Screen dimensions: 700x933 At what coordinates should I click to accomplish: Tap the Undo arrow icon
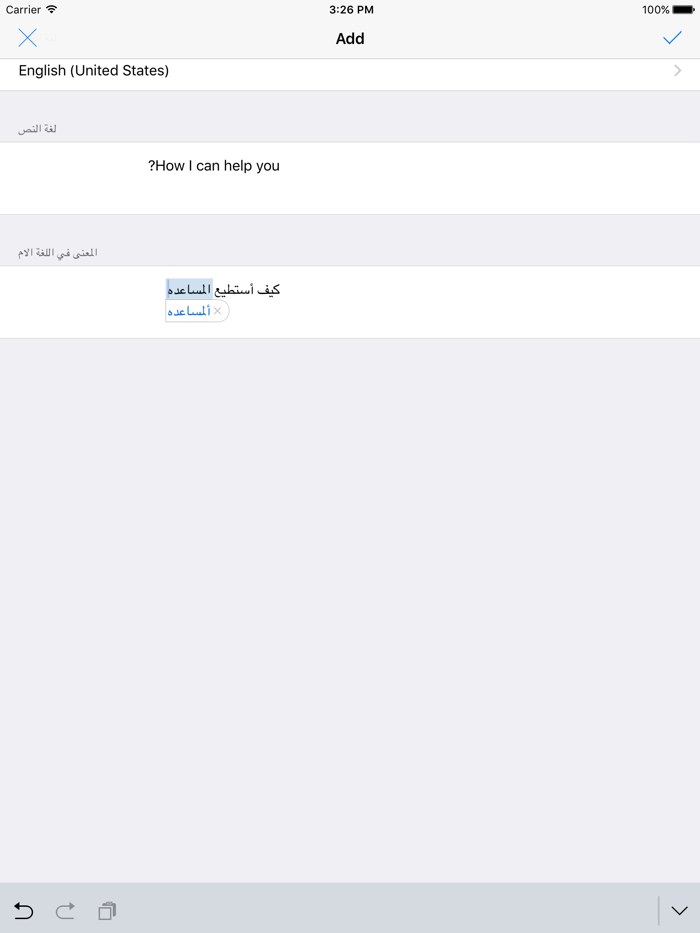coord(23,911)
